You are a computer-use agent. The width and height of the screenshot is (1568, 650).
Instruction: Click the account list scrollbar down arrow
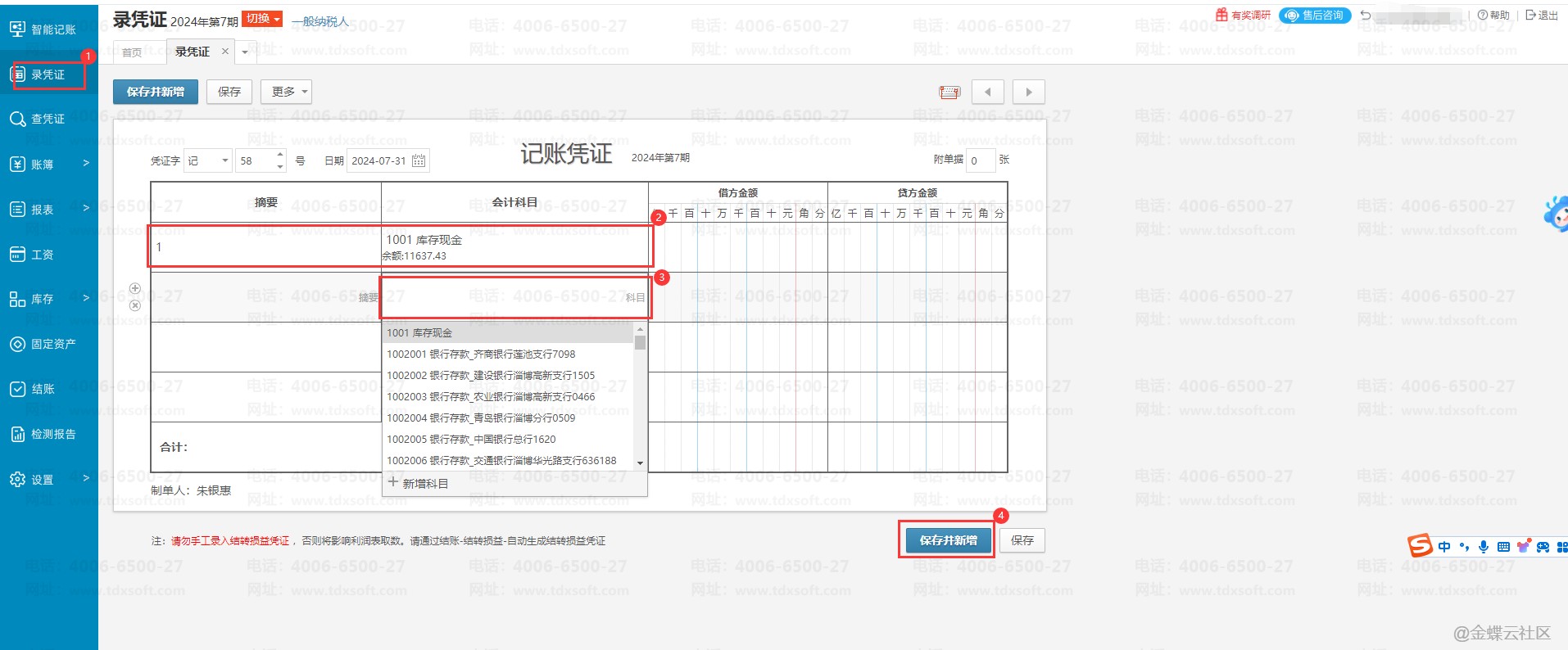641,463
